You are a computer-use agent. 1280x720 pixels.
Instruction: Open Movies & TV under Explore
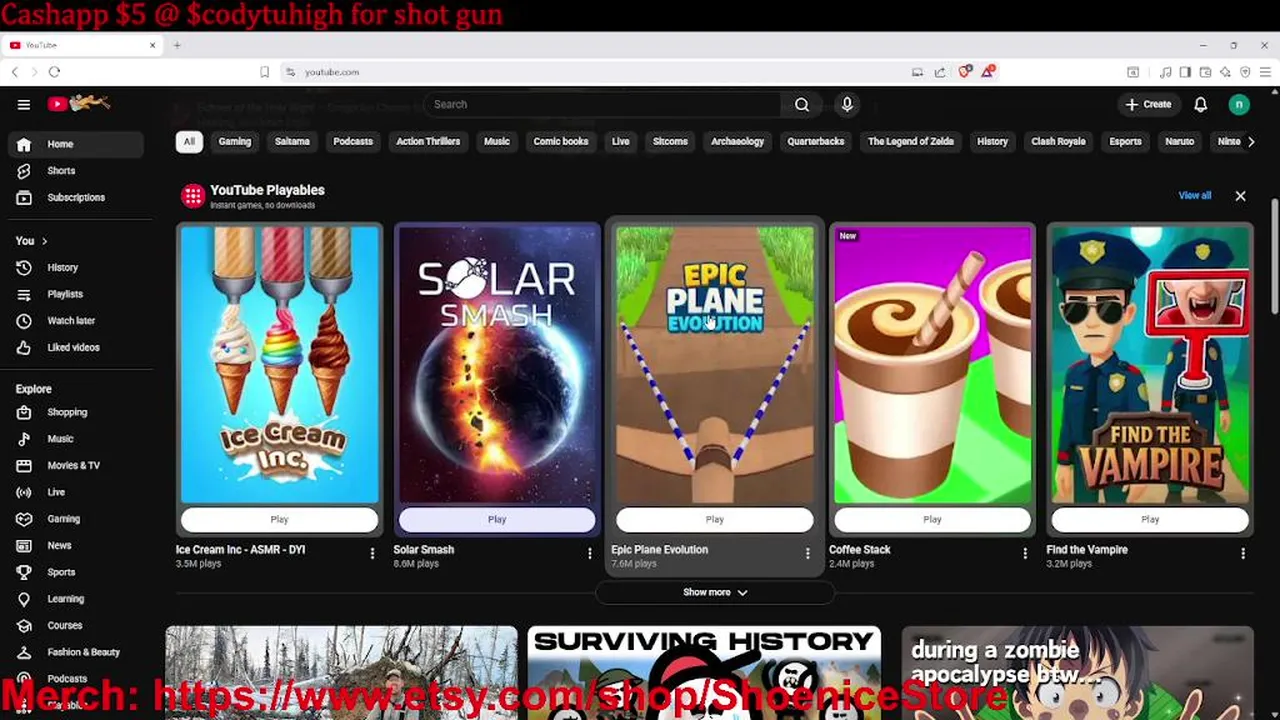(76, 465)
